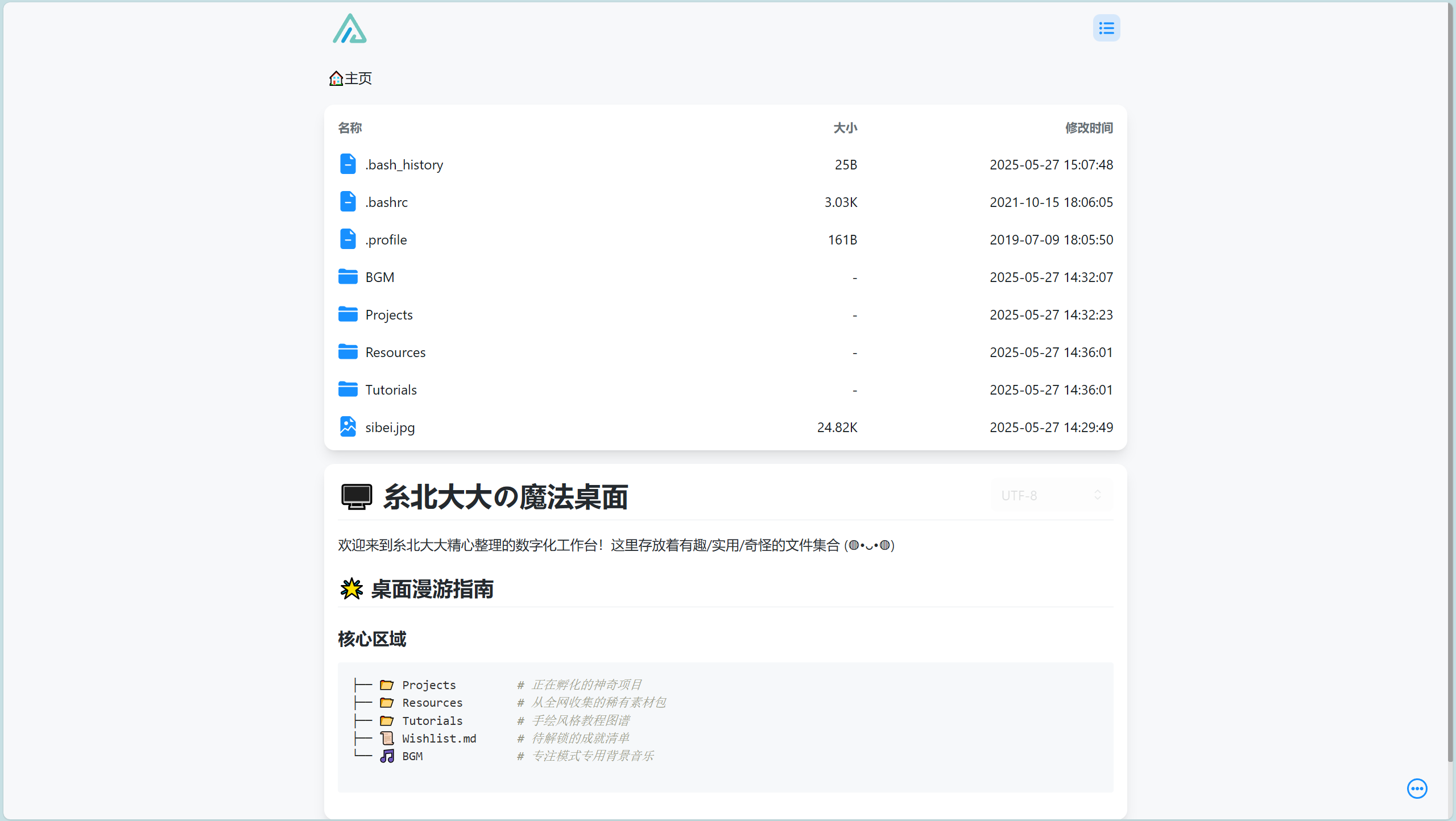The height and width of the screenshot is (821, 1456).
Task: Click the AList logo icon
Action: (349, 28)
